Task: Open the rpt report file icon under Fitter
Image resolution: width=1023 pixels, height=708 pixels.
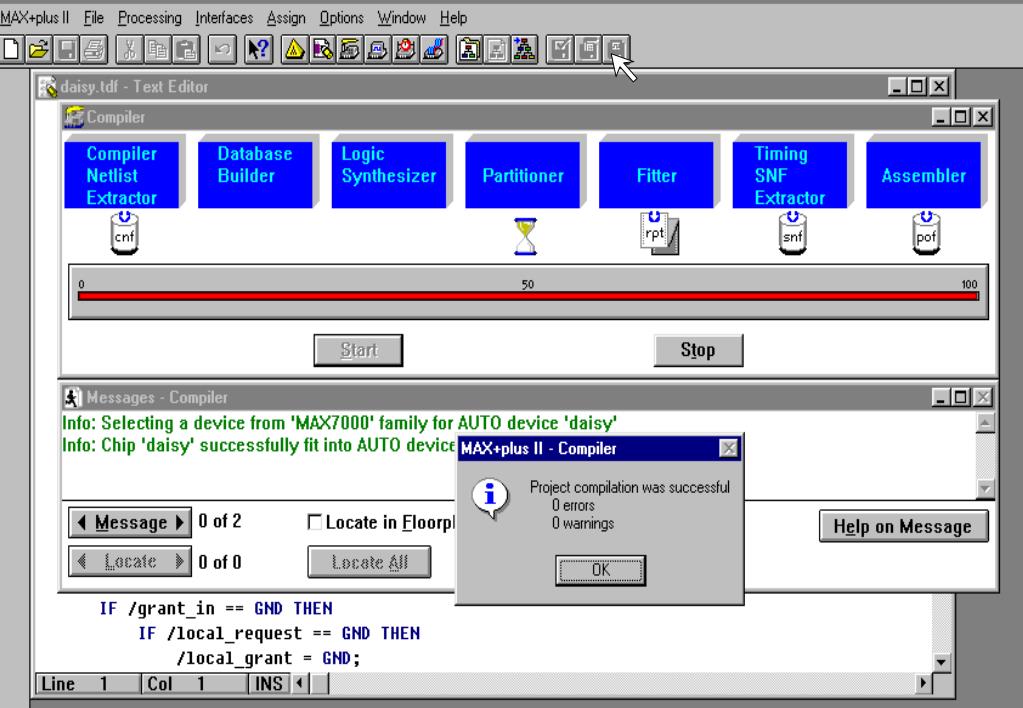Action: [659, 233]
